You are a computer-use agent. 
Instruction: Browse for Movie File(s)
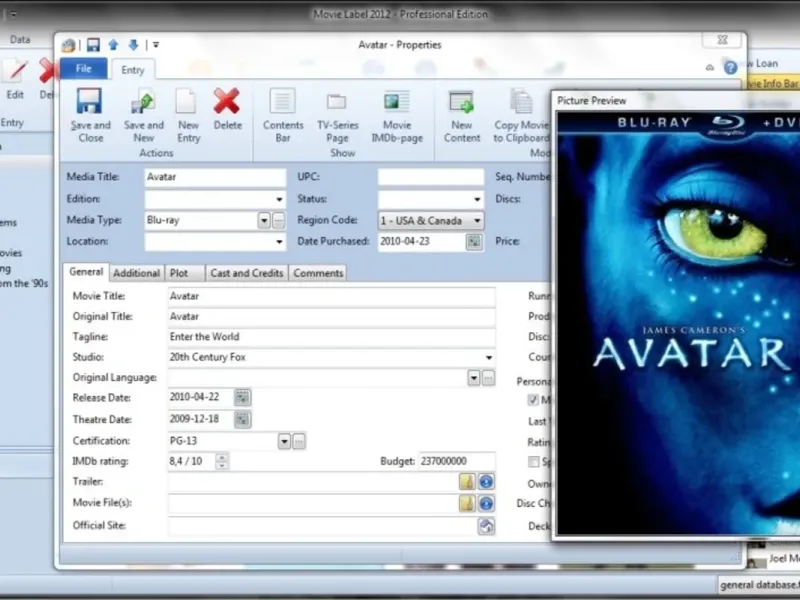pyautogui.click(x=467, y=504)
